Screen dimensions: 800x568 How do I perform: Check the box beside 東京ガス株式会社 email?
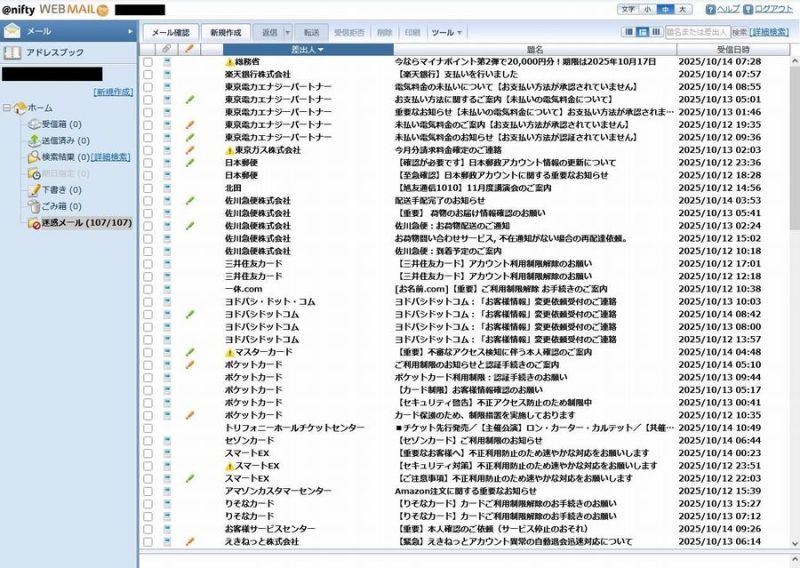point(148,150)
